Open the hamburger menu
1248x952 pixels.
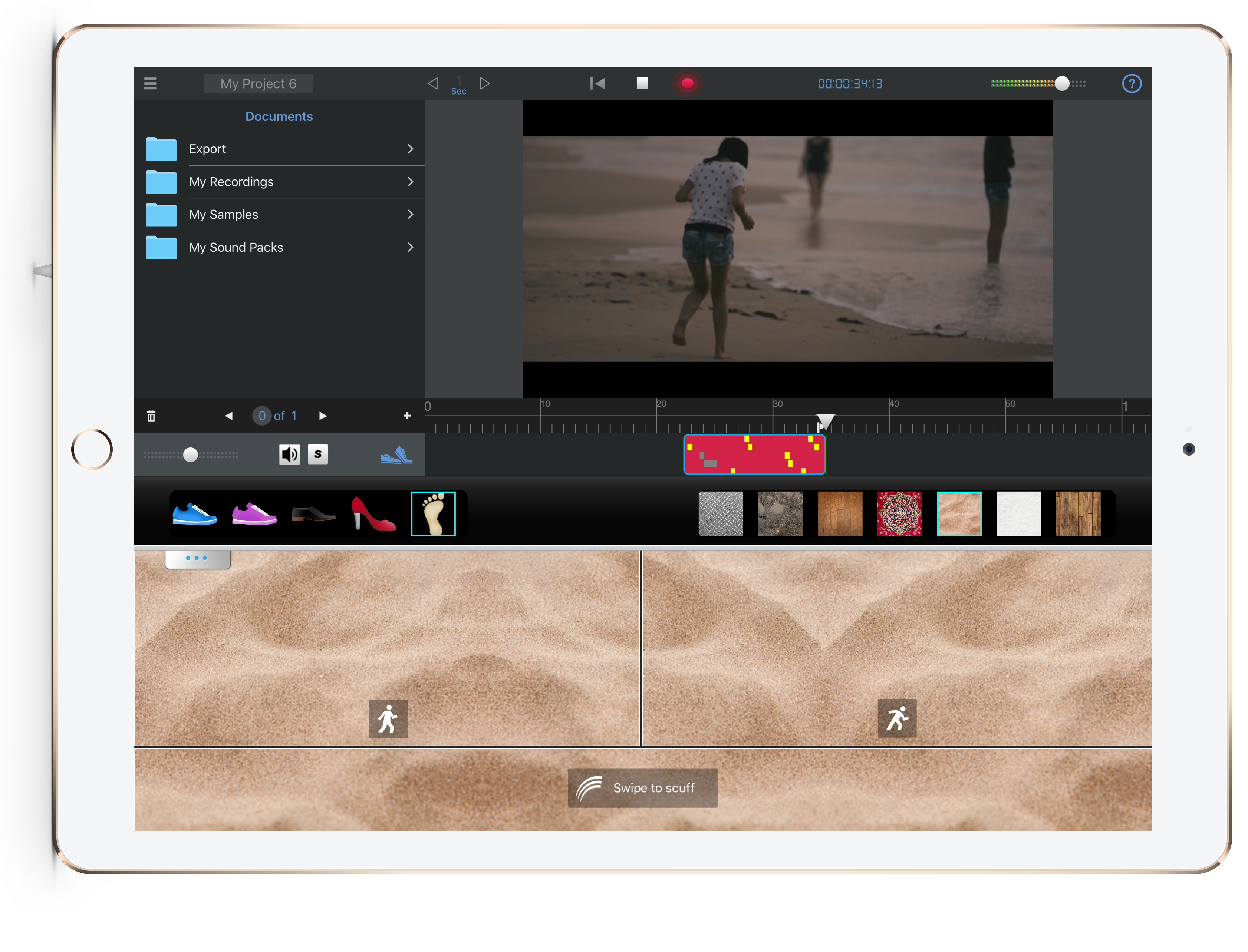coord(150,83)
